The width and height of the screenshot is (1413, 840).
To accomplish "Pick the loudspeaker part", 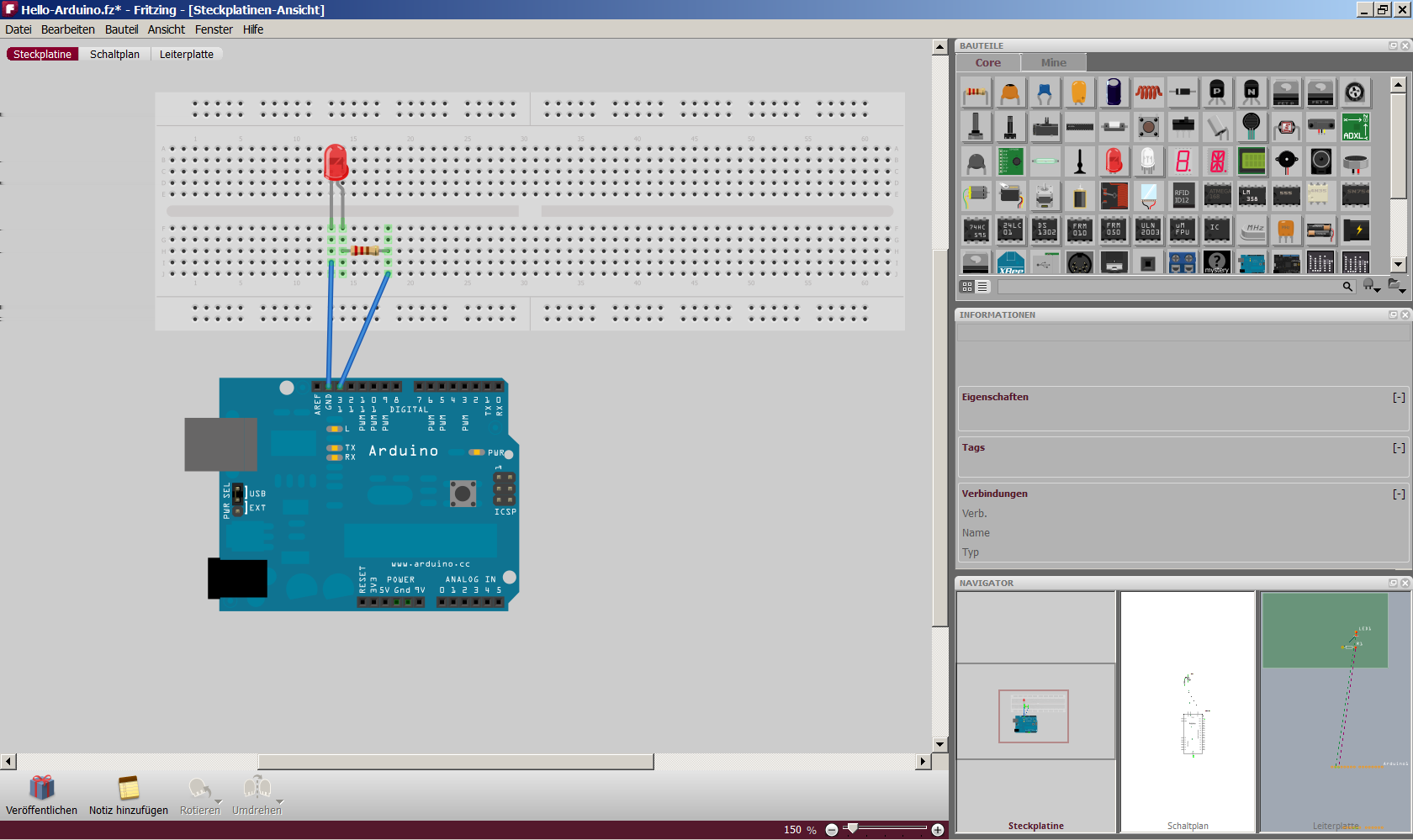I will (x=1320, y=161).
